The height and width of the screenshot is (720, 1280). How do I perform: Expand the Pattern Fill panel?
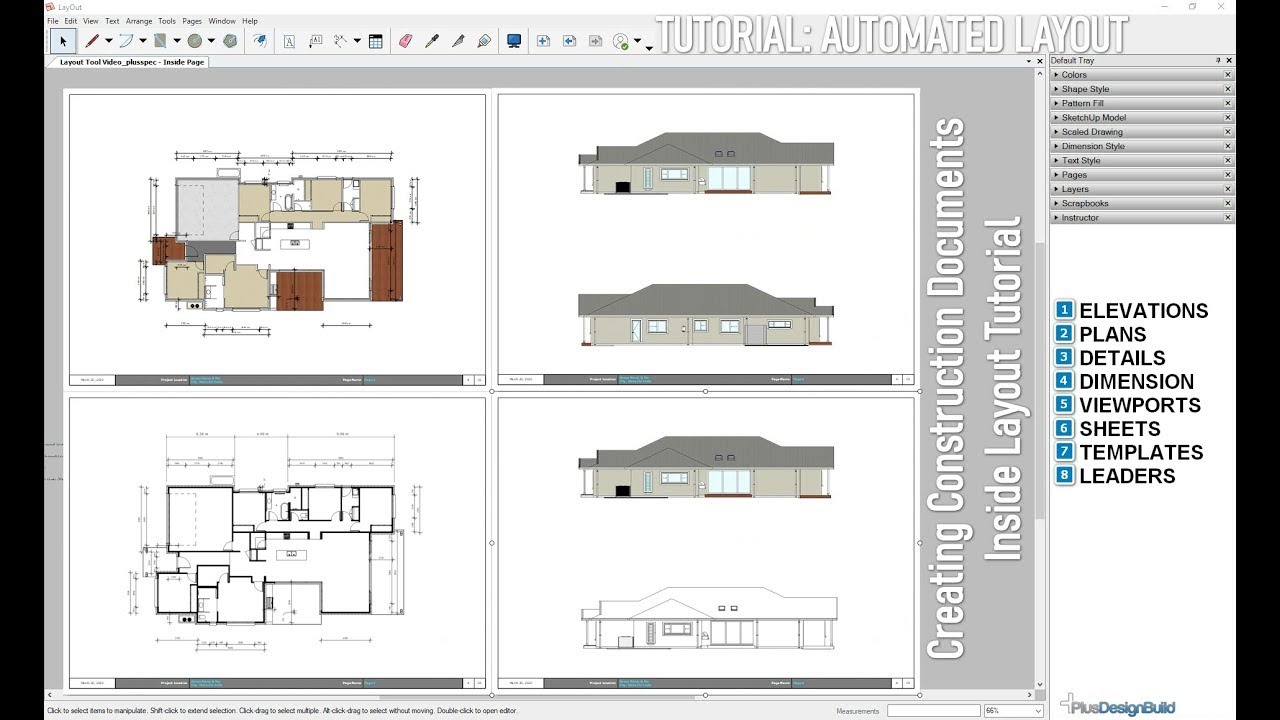(x=1143, y=103)
